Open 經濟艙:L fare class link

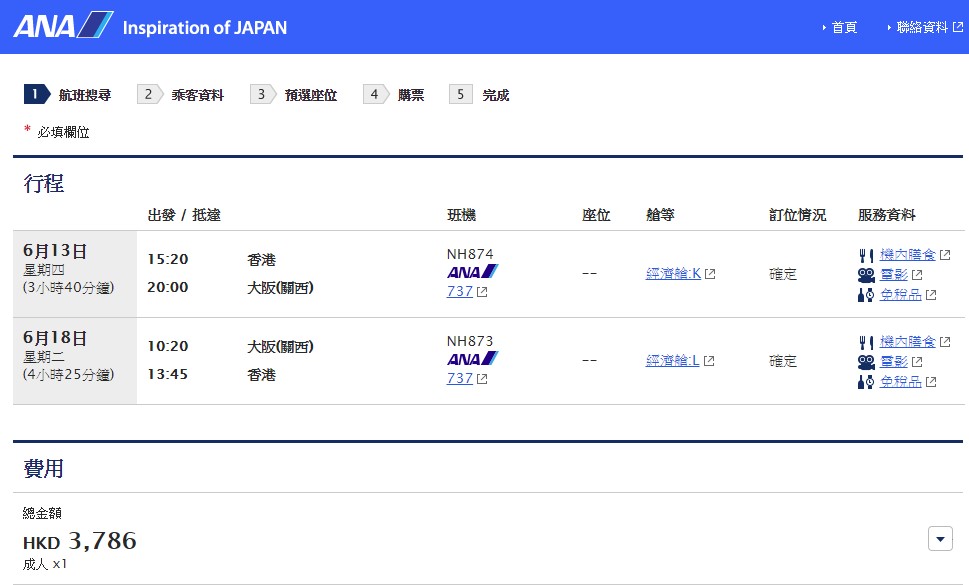pyautogui.click(x=672, y=360)
